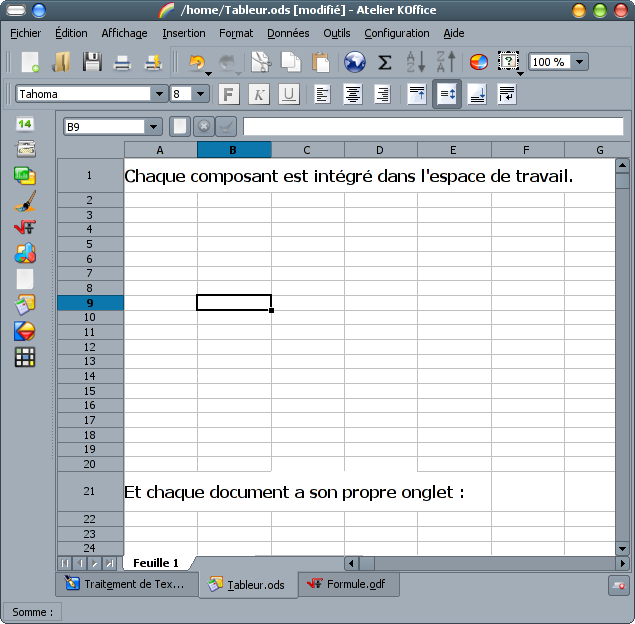Expand the insert-frame icon's dropdown arrow
The image size is (635, 624).
pyautogui.click(x=520, y=74)
